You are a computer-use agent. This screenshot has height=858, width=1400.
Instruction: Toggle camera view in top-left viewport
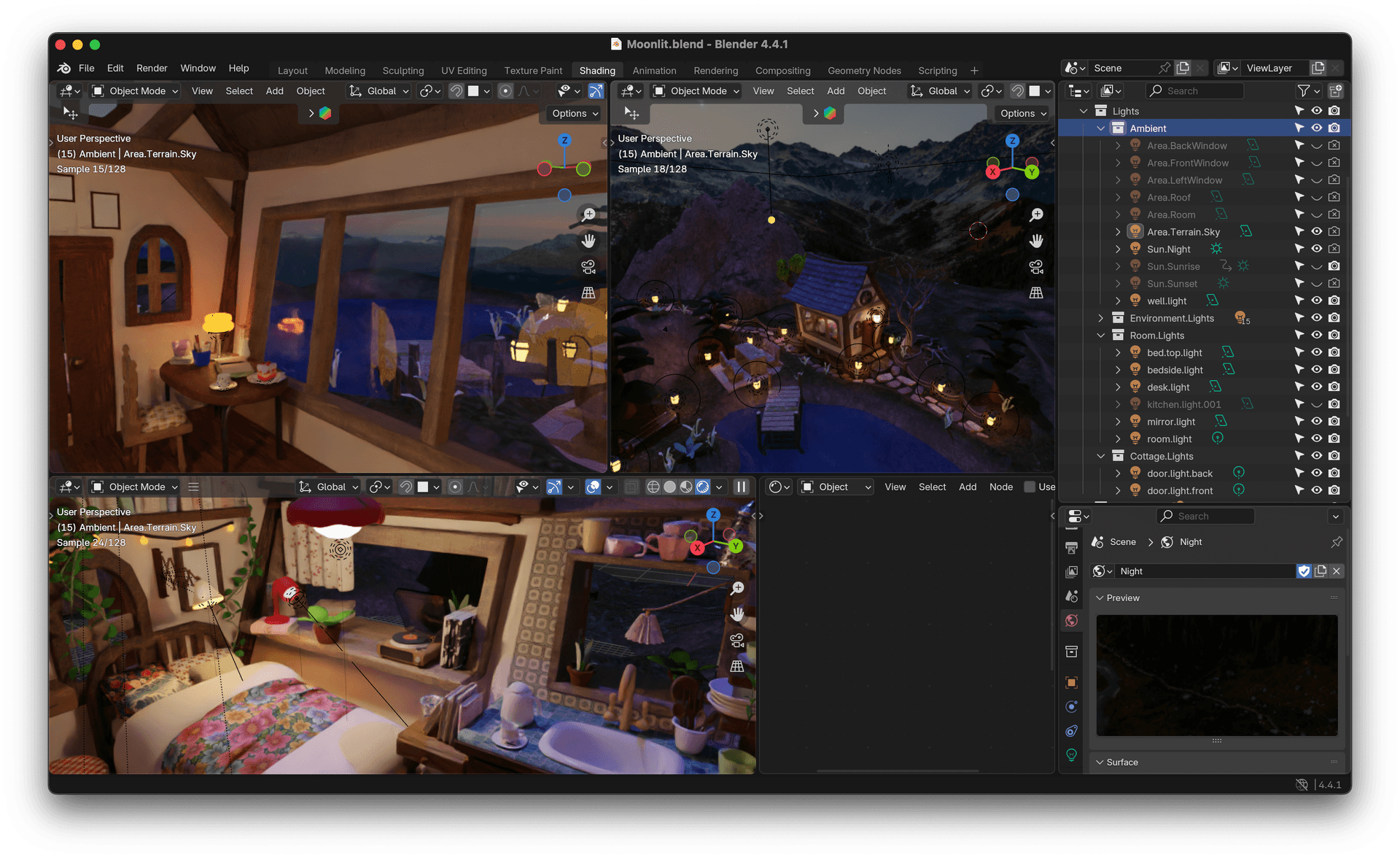pyautogui.click(x=588, y=267)
